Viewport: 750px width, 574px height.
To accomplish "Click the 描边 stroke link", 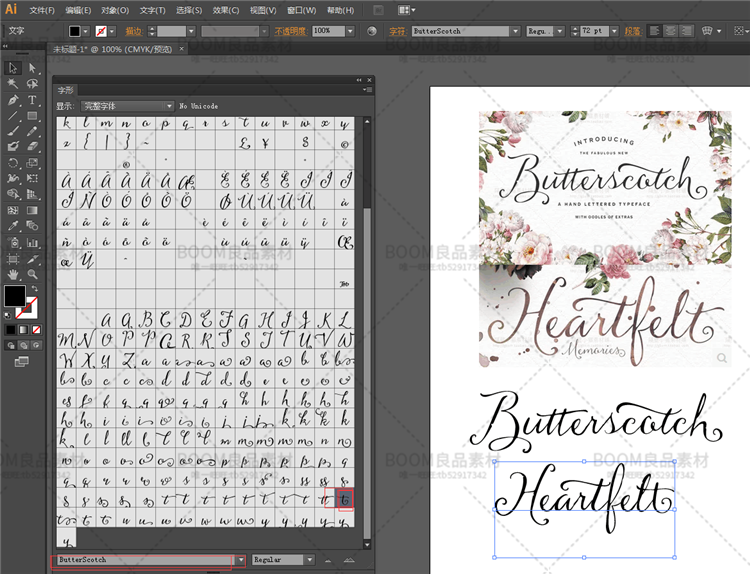I will (x=133, y=31).
